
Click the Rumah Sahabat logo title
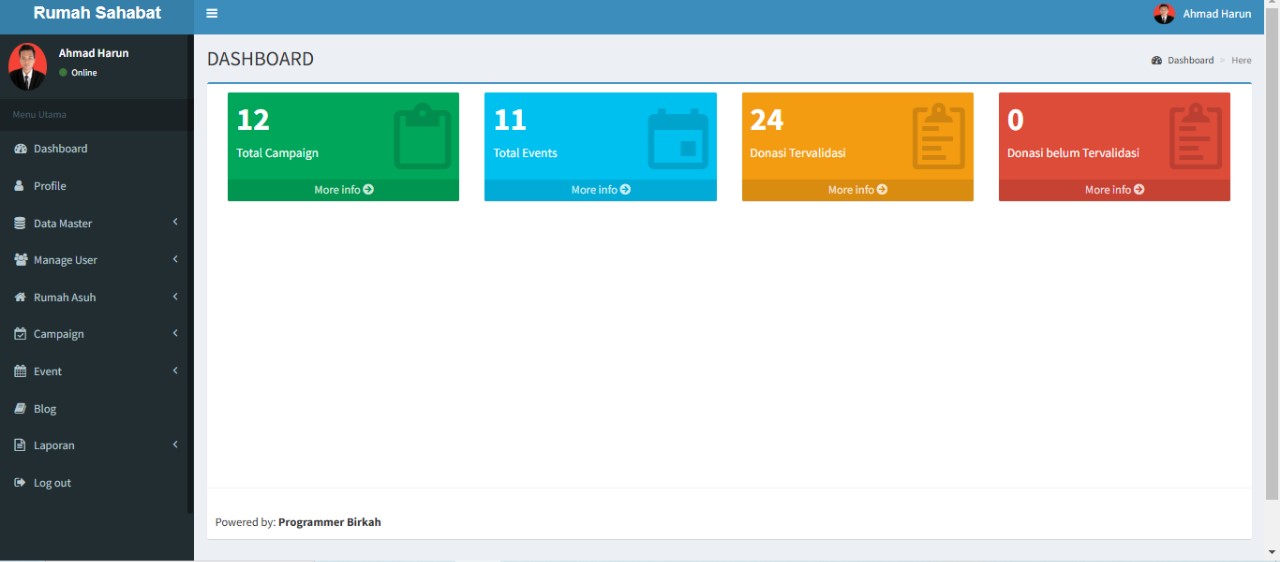point(97,14)
